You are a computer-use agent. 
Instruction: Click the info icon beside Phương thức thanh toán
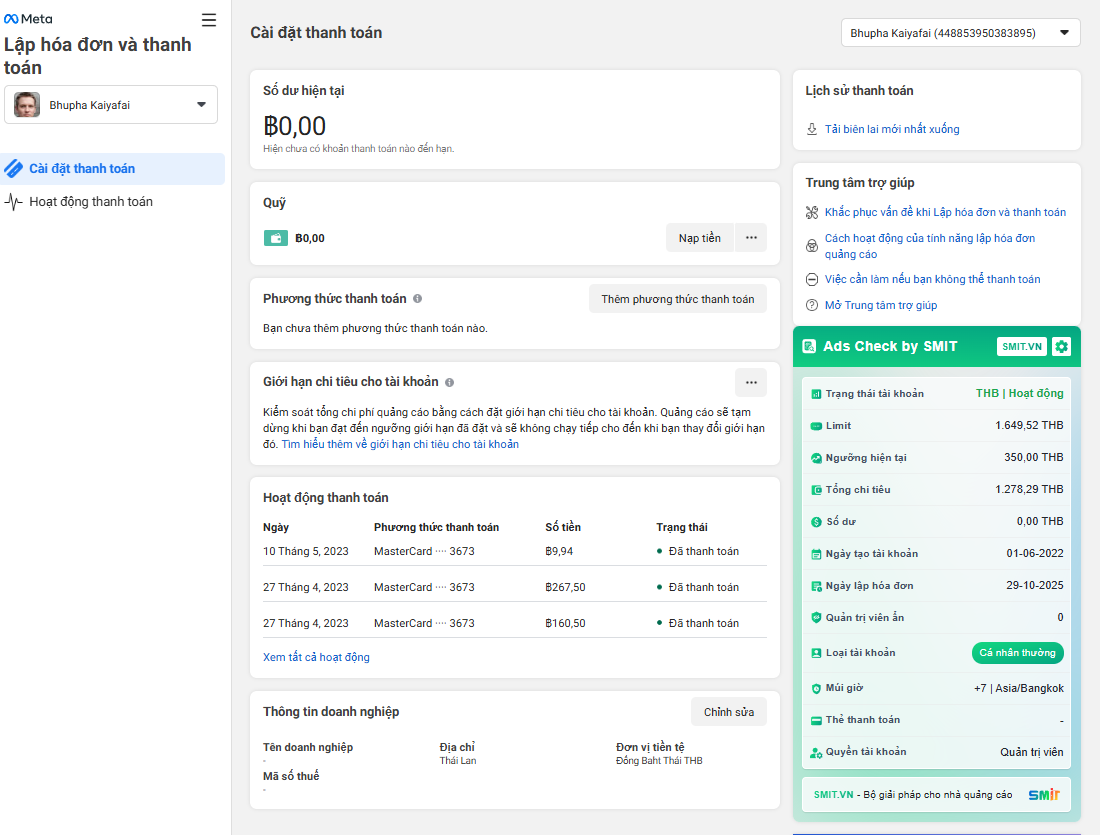click(x=417, y=299)
